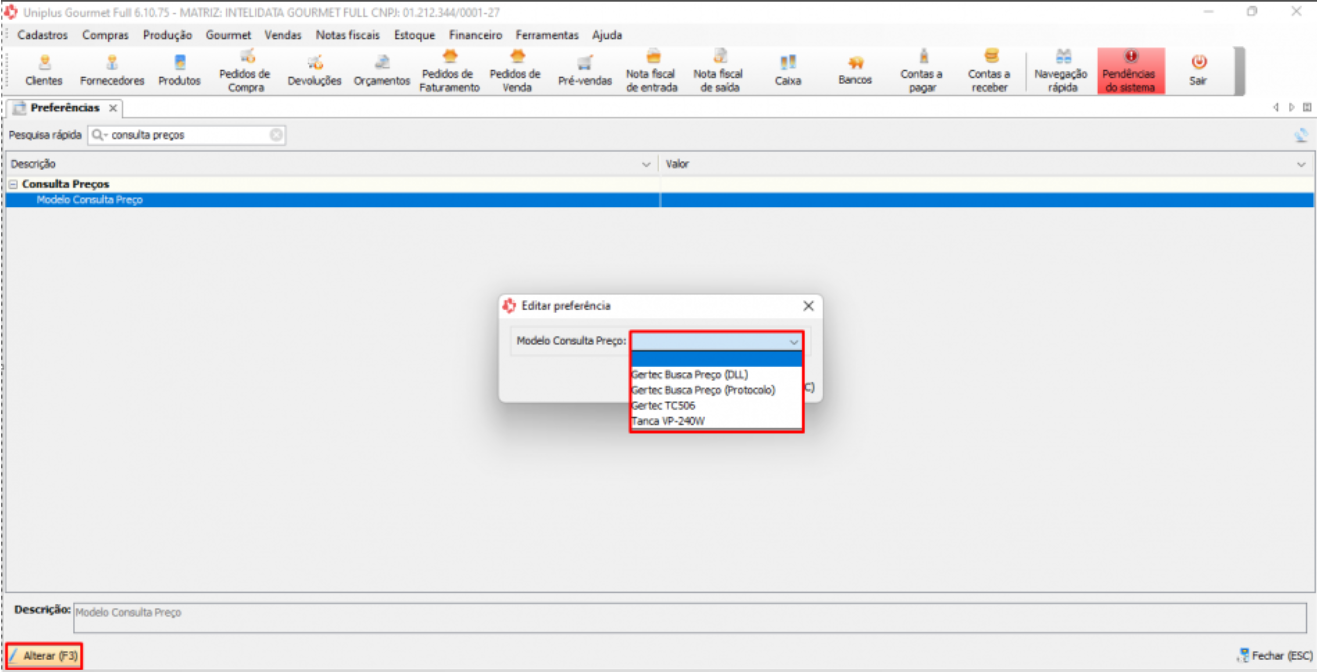Close the Preferências tab
Screen dimensions: 1317x672
click(x=113, y=108)
